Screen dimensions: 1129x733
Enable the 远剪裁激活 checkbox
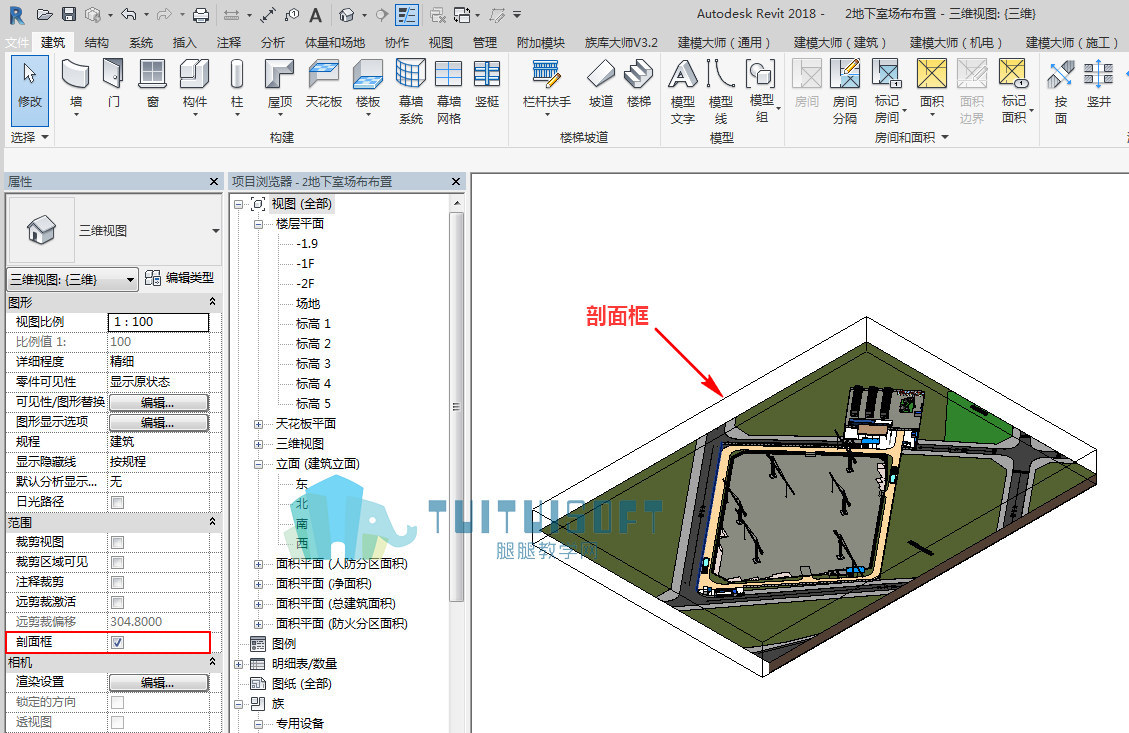coord(118,602)
